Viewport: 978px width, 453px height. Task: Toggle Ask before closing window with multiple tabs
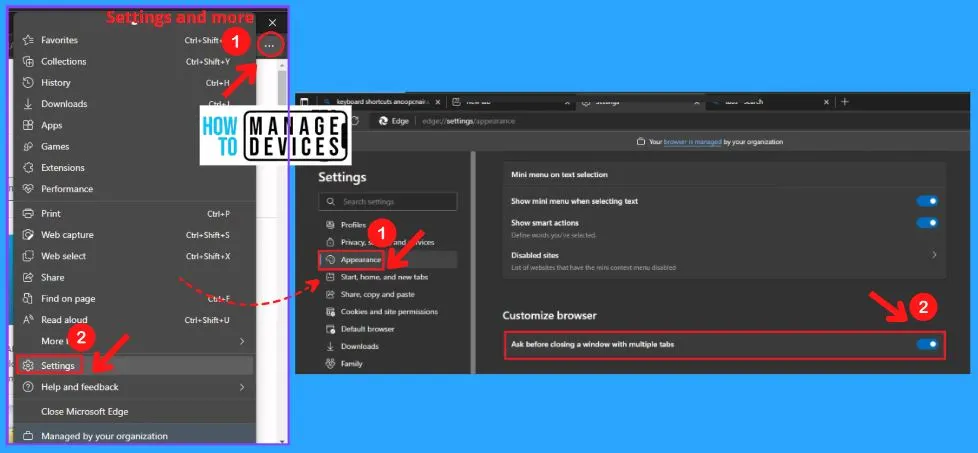coord(927,344)
